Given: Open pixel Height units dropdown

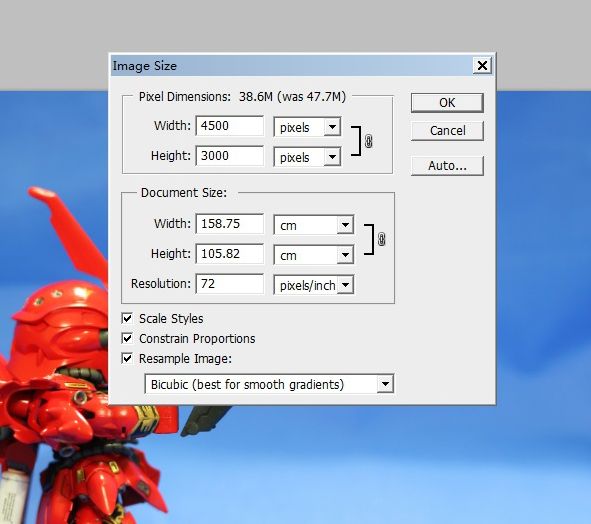Looking at the screenshot, I should pos(307,157).
